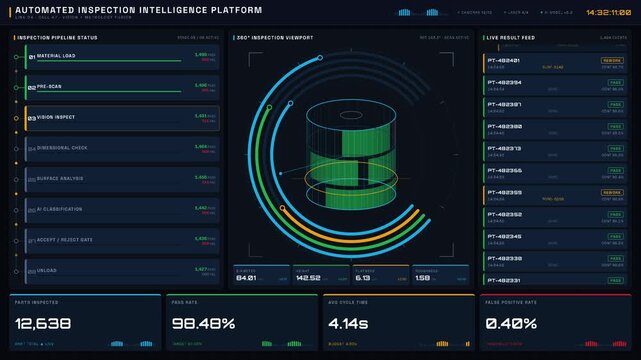Click the AI Classification stage status node
This screenshot has width=641, height=360.
tap(16, 210)
